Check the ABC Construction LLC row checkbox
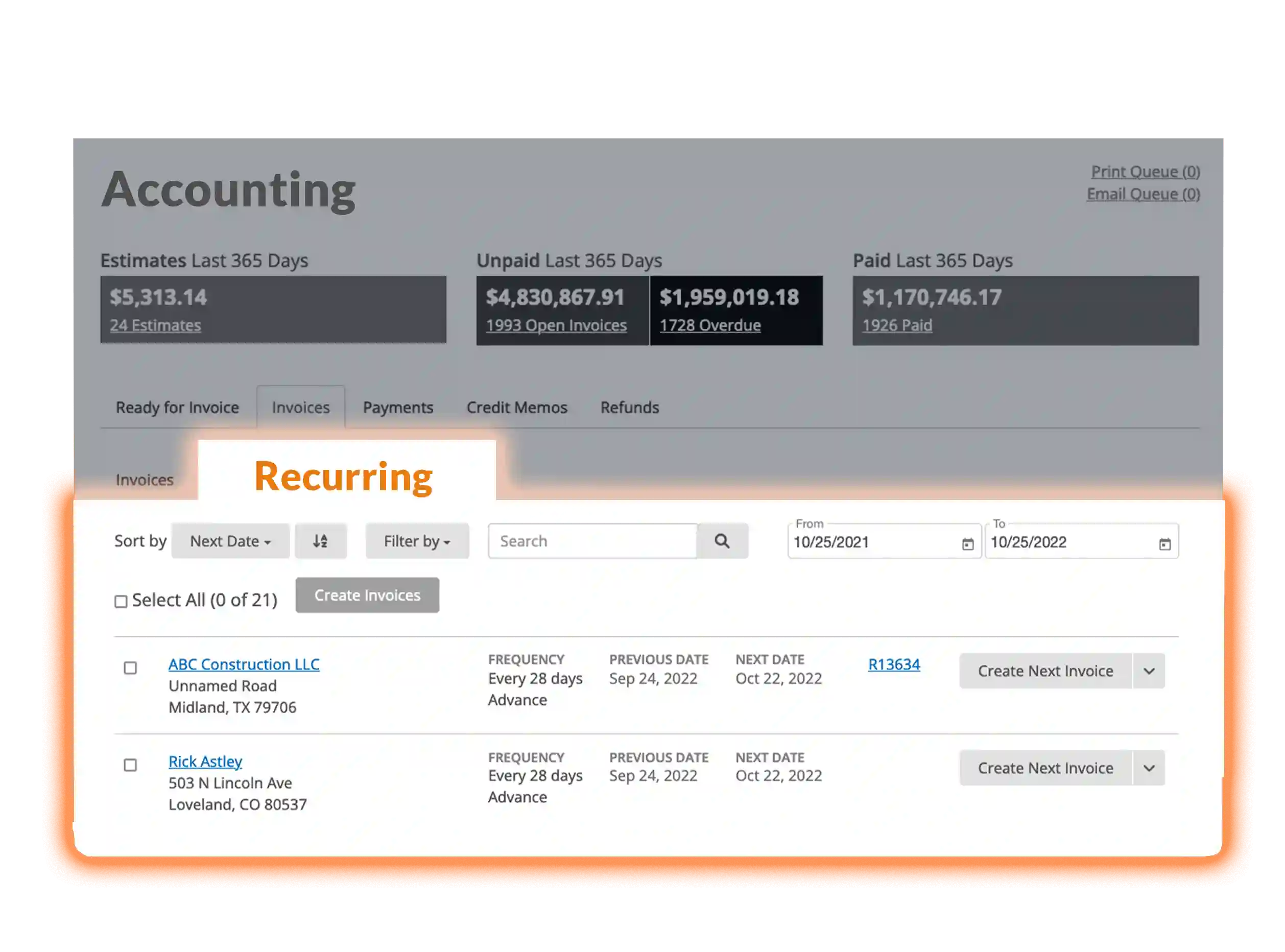The height and width of the screenshot is (952, 1285). click(x=130, y=668)
